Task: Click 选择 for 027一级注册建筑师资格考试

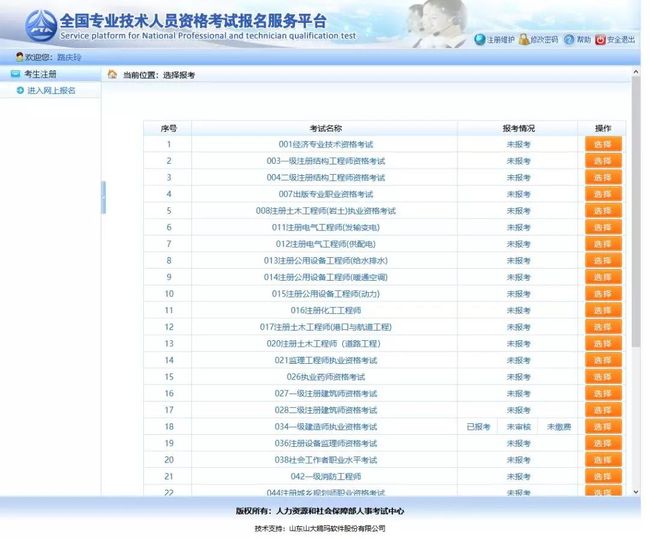Action: pyautogui.click(x=603, y=393)
